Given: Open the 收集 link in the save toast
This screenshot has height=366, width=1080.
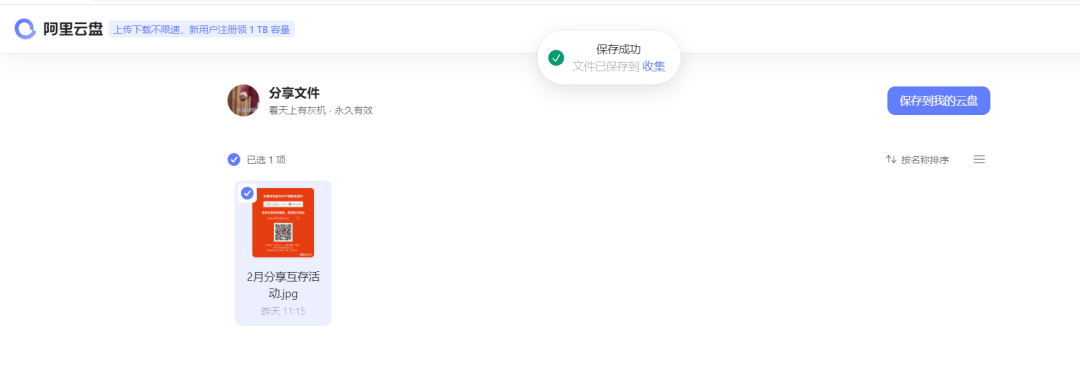Looking at the screenshot, I should [x=654, y=66].
